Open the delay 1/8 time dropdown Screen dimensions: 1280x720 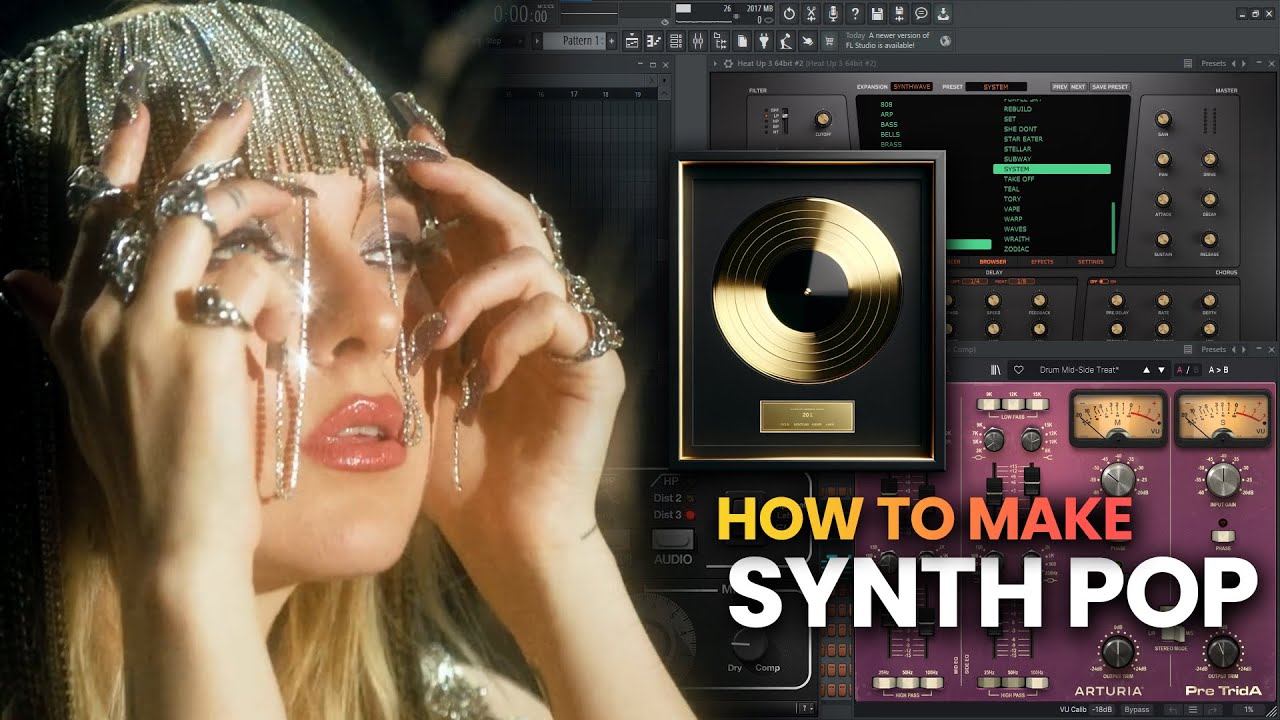(1022, 281)
